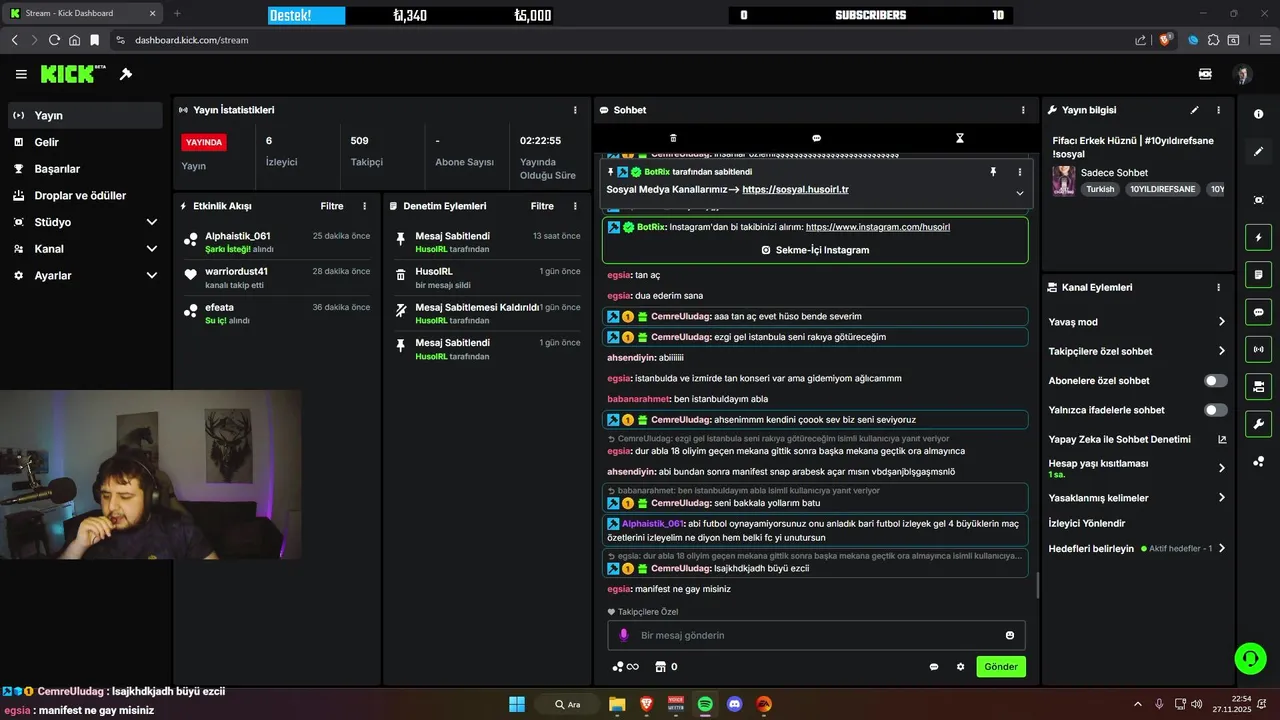Go to Gelir in the left sidebar

pyautogui.click(x=84, y=142)
